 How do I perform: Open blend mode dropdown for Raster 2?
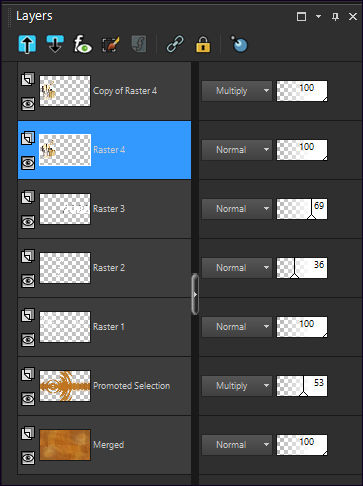coord(237,268)
